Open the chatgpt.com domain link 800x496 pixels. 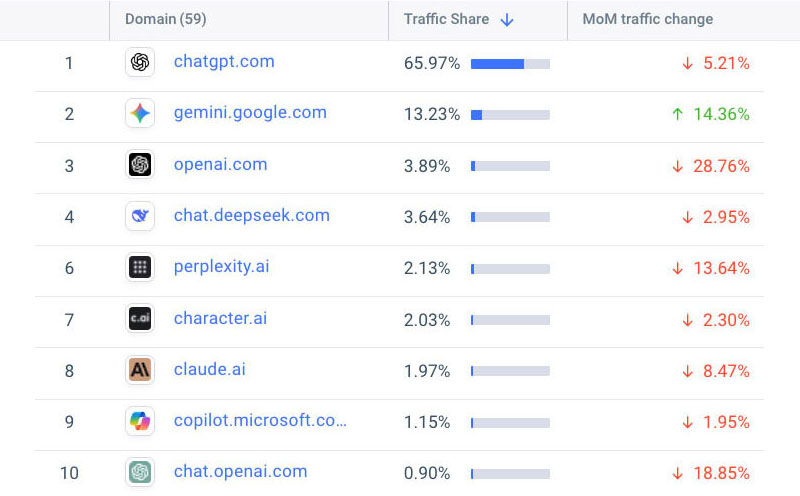[x=224, y=62]
